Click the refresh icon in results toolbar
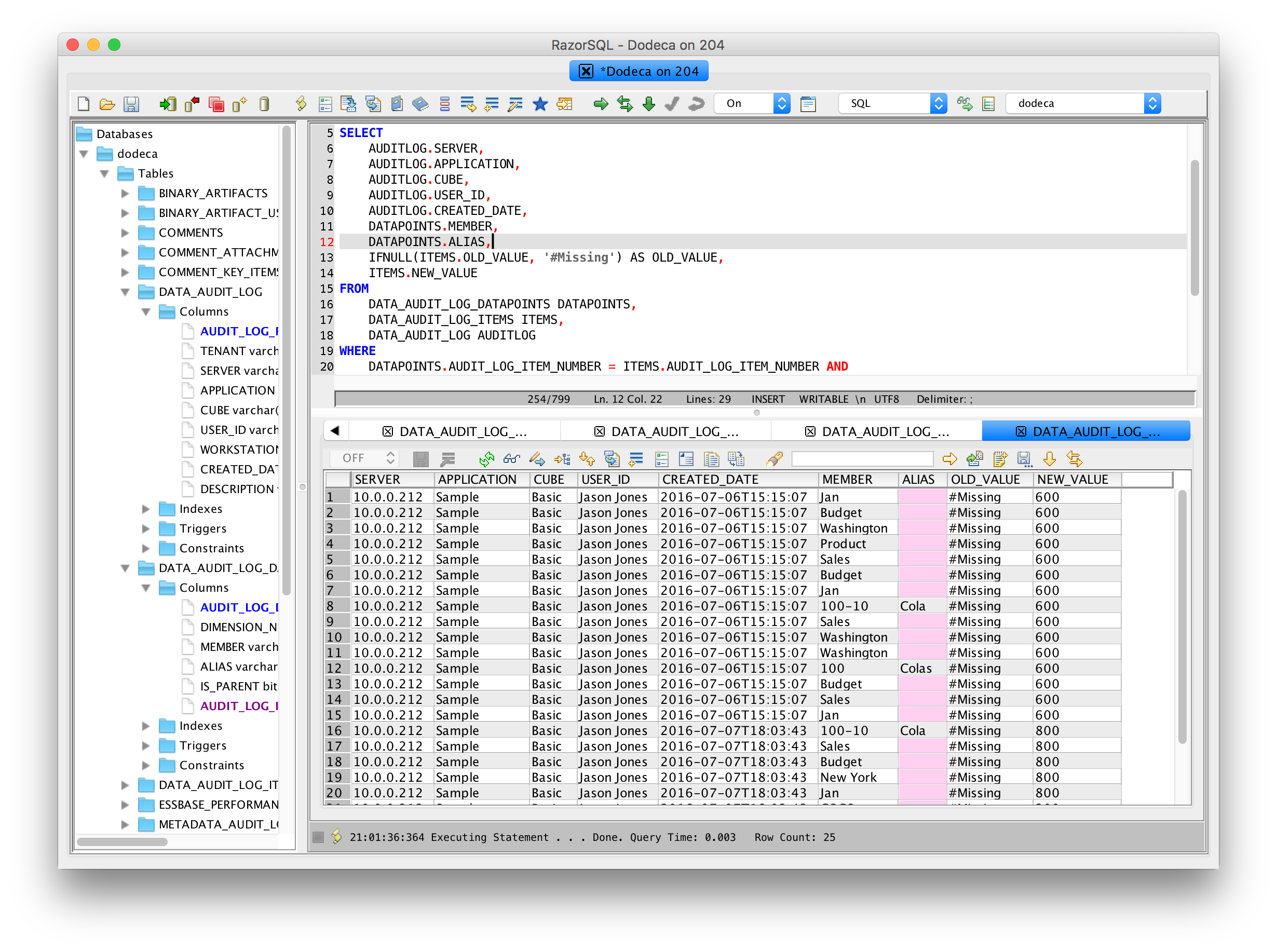This screenshot has width=1277, height=952. [486, 459]
